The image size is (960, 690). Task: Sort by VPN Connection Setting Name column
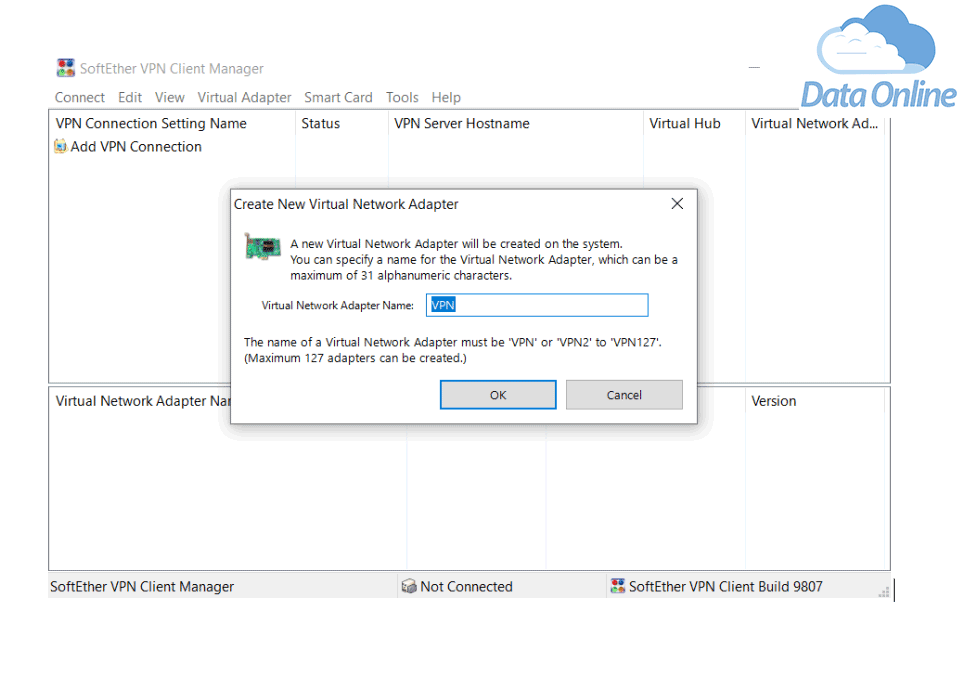172,123
